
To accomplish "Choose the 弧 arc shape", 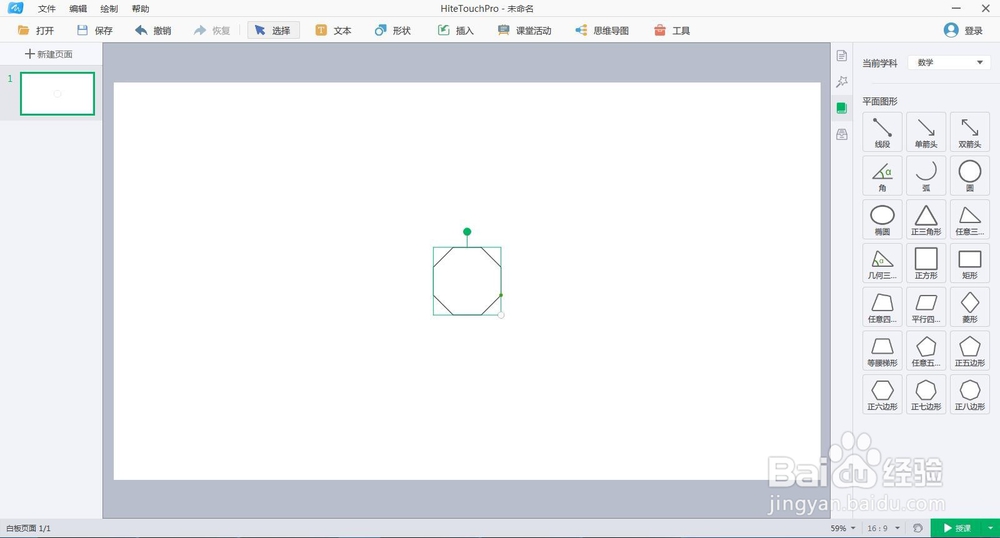I will pyautogui.click(x=926, y=175).
